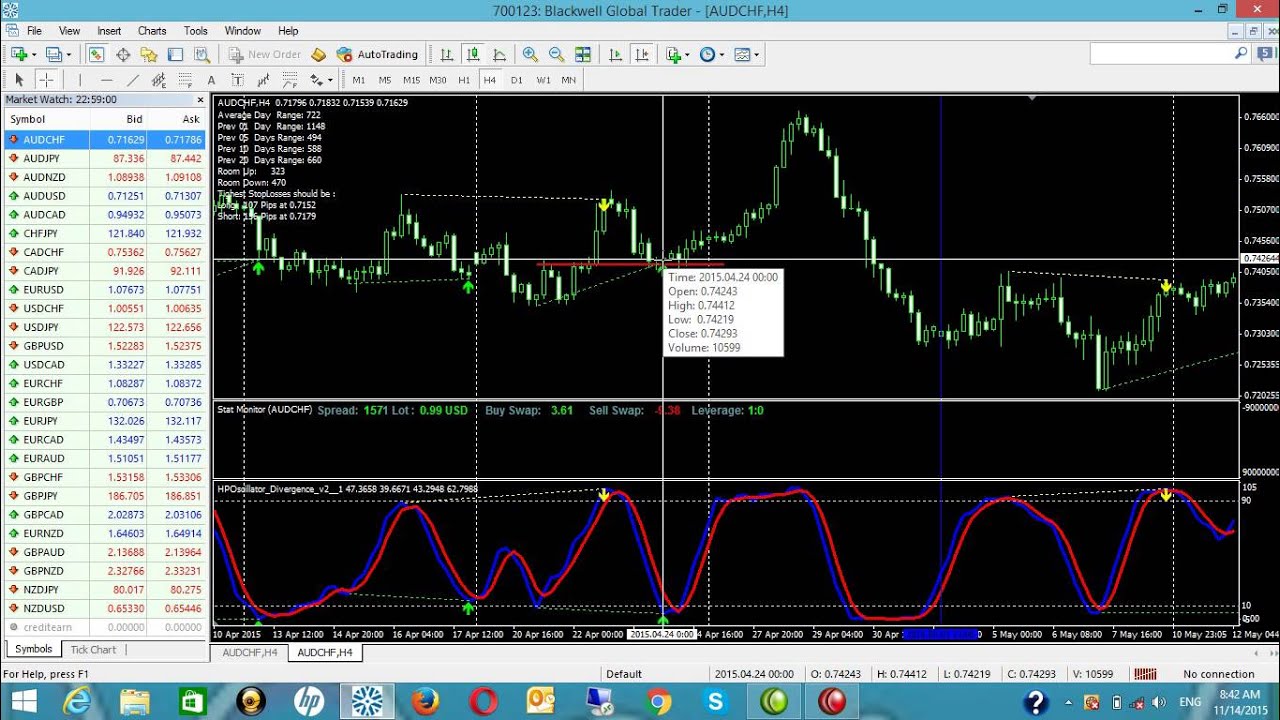Zoom in on the chart
1280x720 pixels.
click(529, 55)
